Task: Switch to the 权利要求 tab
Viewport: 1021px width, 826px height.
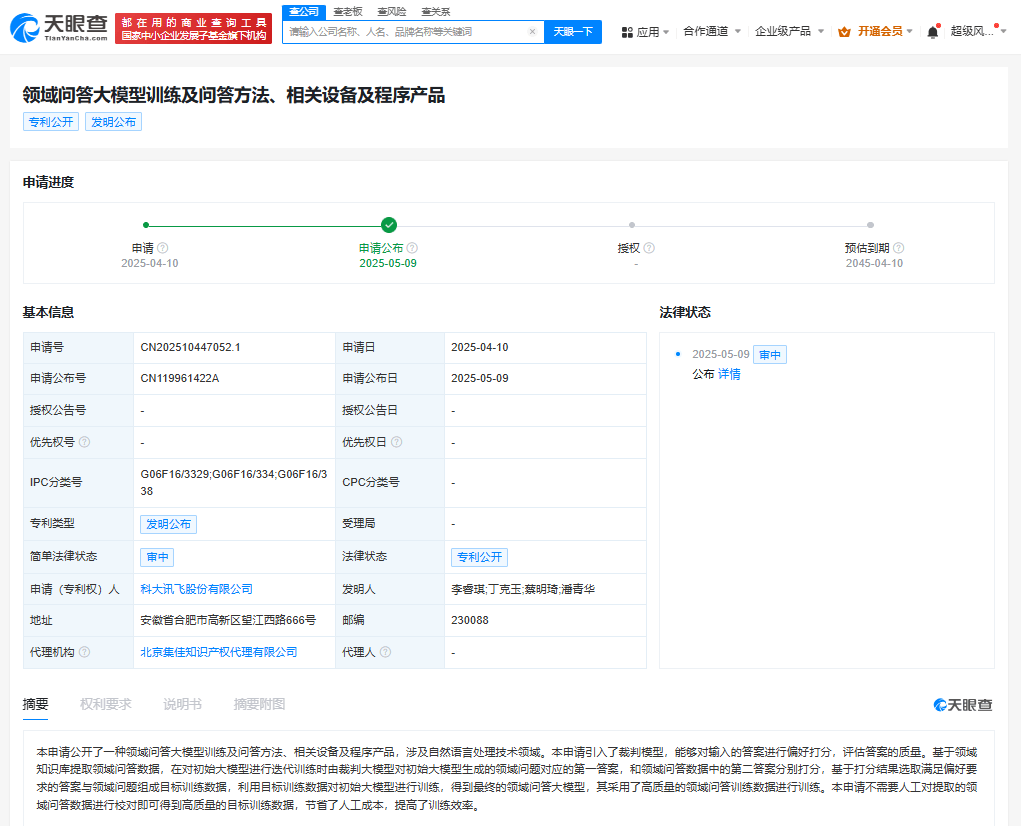Action: [x=105, y=704]
